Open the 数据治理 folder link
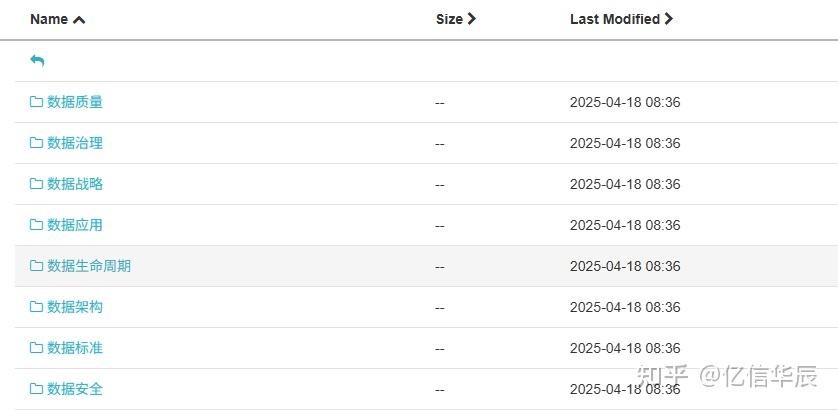 (x=75, y=143)
